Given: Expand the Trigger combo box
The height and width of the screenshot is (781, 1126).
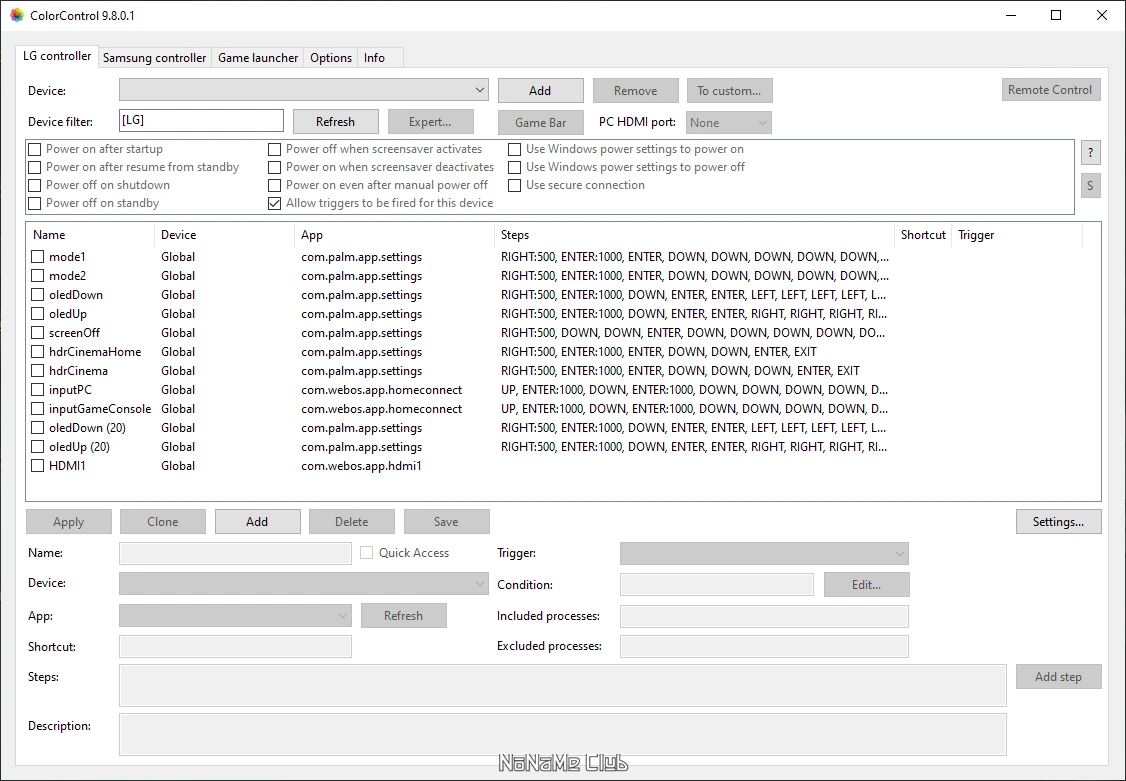Looking at the screenshot, I should click(764, 553).
